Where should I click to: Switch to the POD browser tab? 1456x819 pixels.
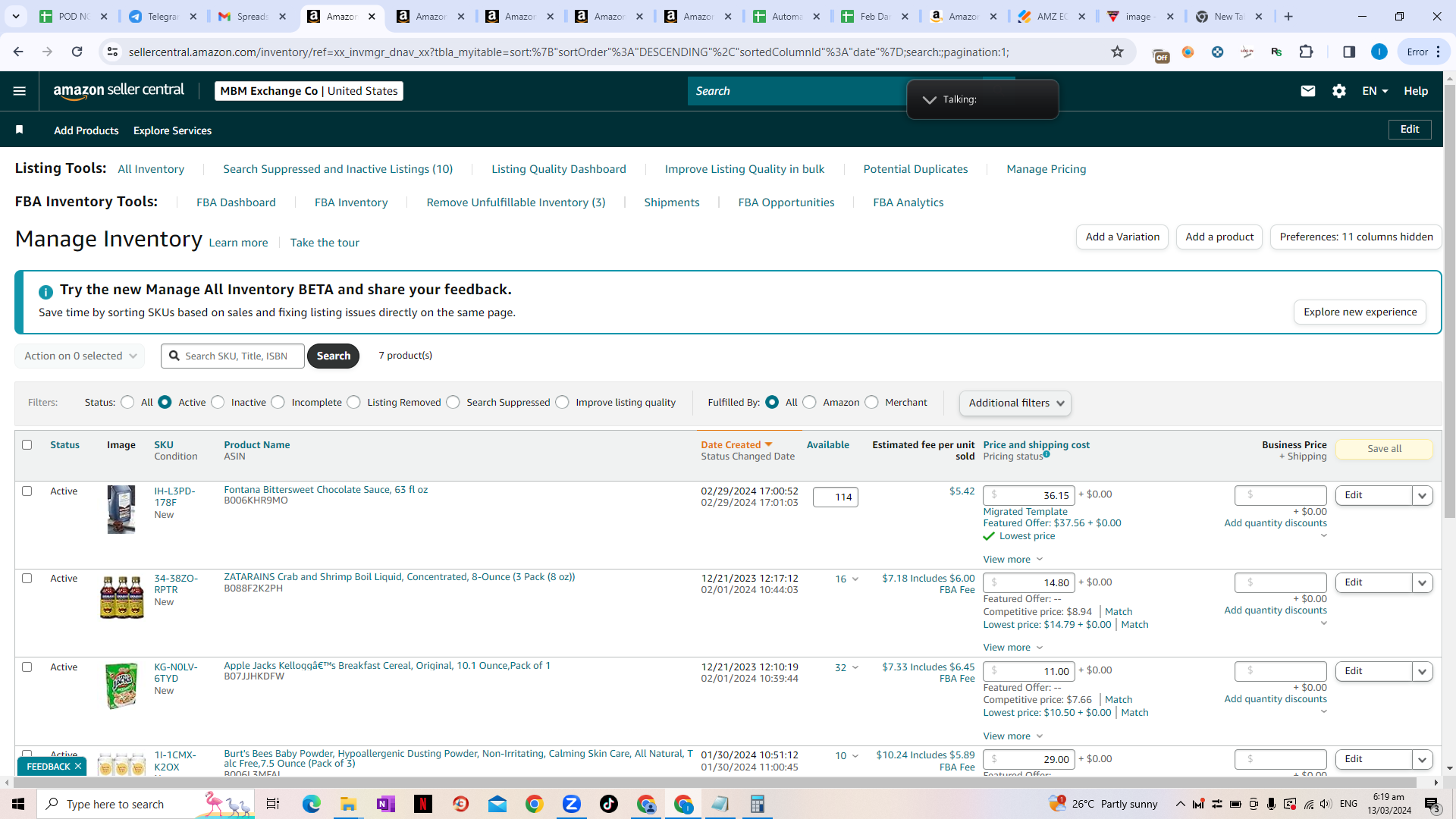coord(74,16)
